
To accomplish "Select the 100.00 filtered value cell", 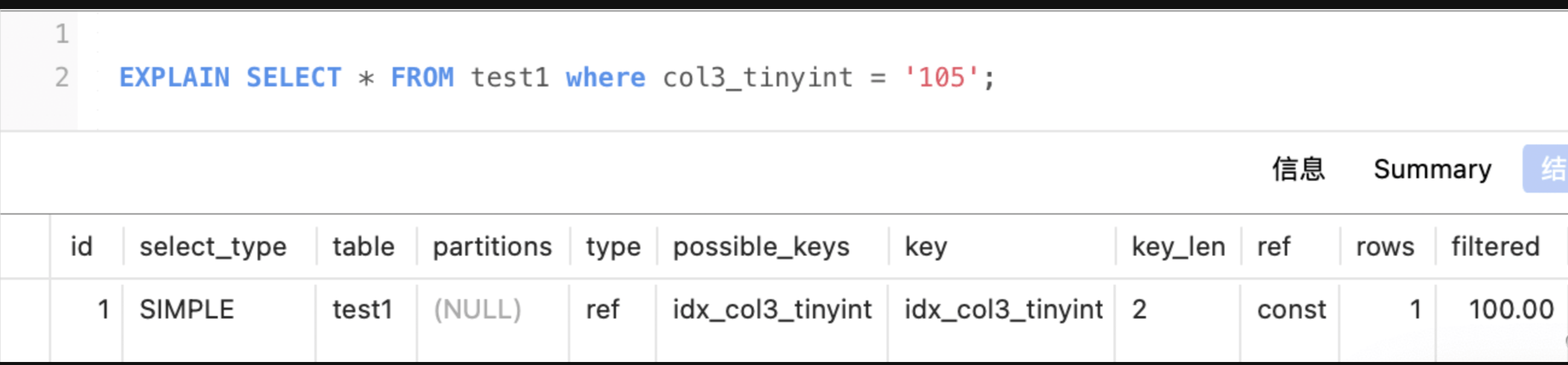I will [x=1511, y=309].
